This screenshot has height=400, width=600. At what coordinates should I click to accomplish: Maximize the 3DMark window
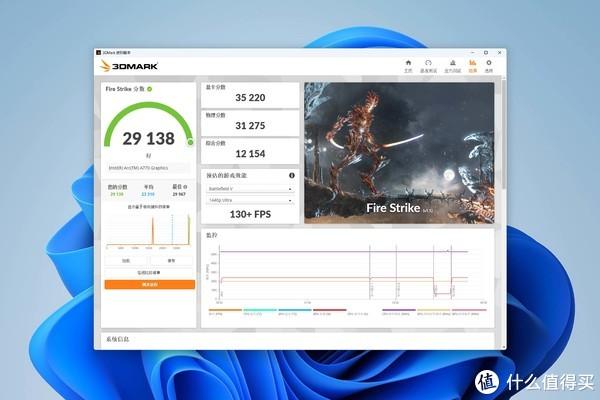click(x=486, y=52)
